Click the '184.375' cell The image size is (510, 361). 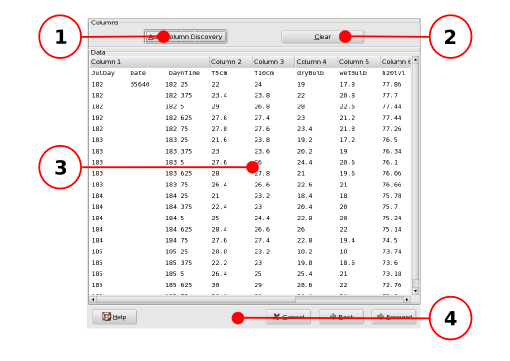[x=179, y=207]
